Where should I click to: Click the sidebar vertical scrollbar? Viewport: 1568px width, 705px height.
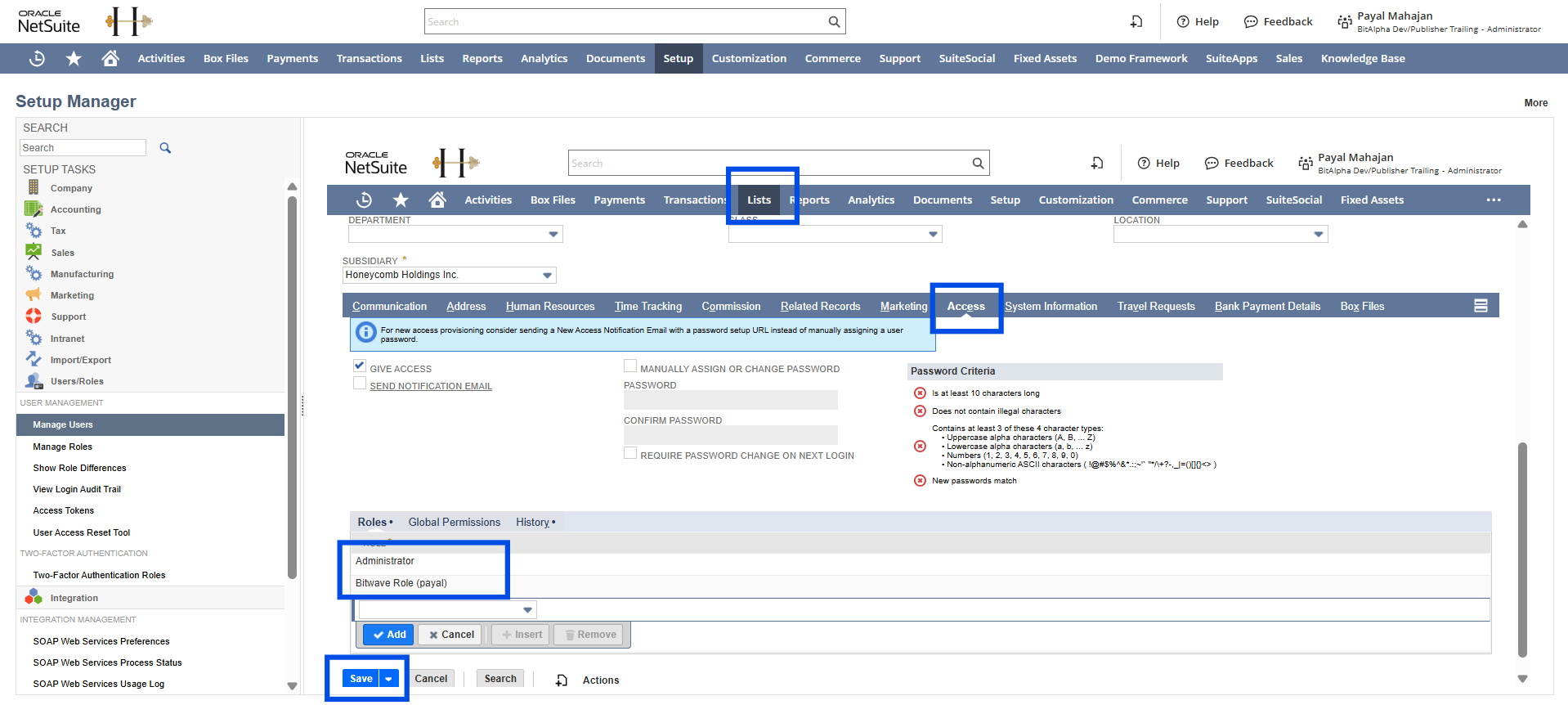[292, 388]
